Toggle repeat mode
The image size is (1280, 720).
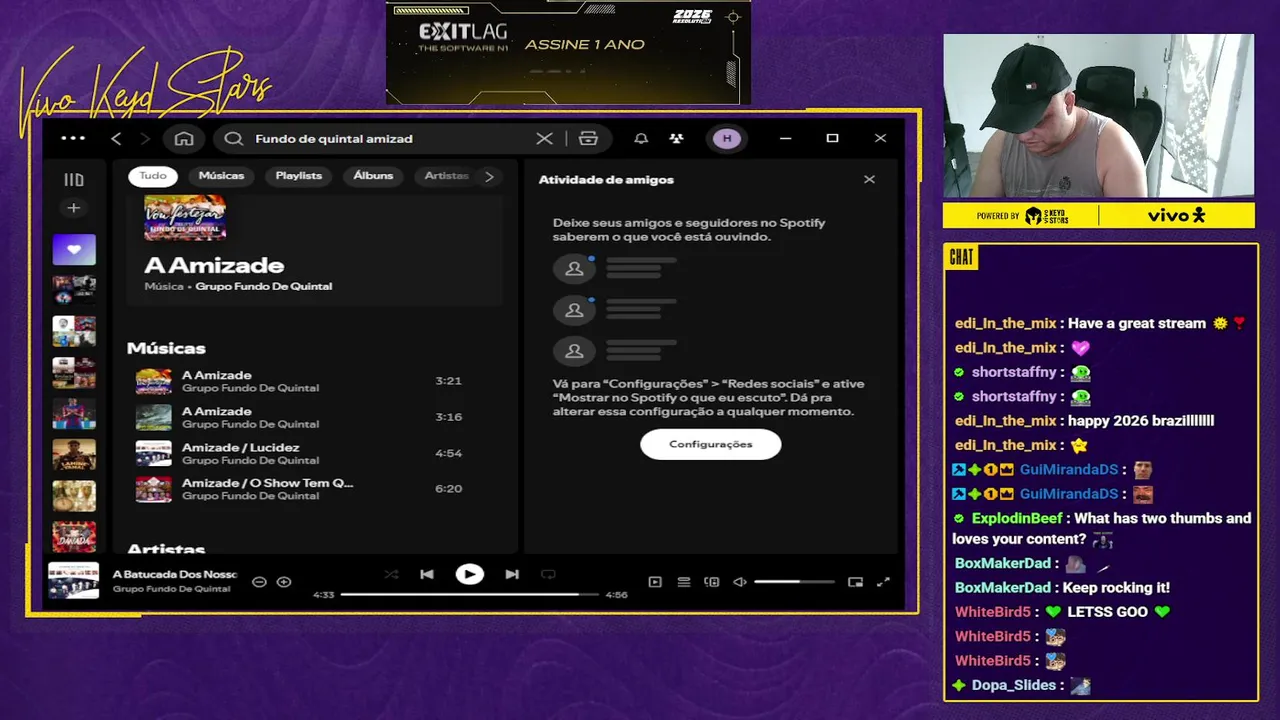click(548, 574)
